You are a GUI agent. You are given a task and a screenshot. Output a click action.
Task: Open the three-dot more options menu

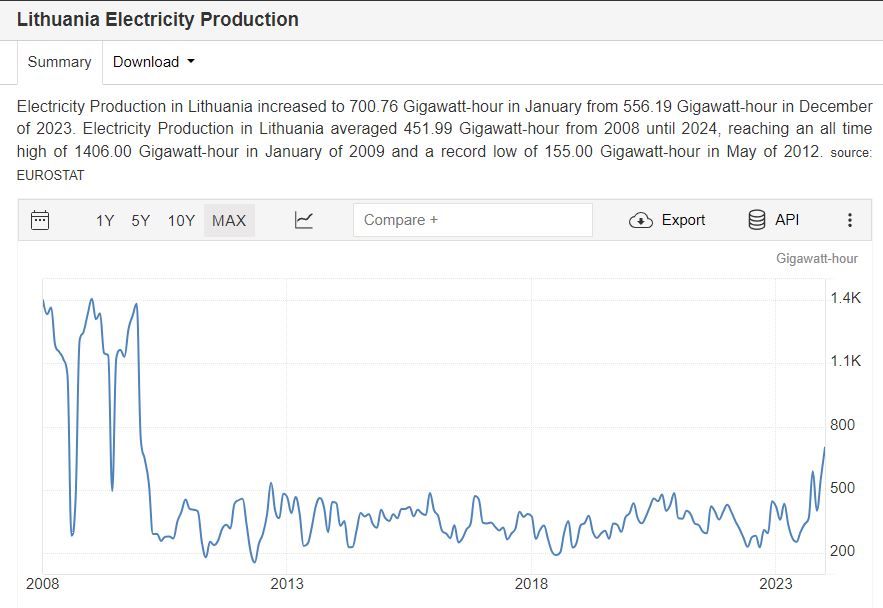point(850,220)
